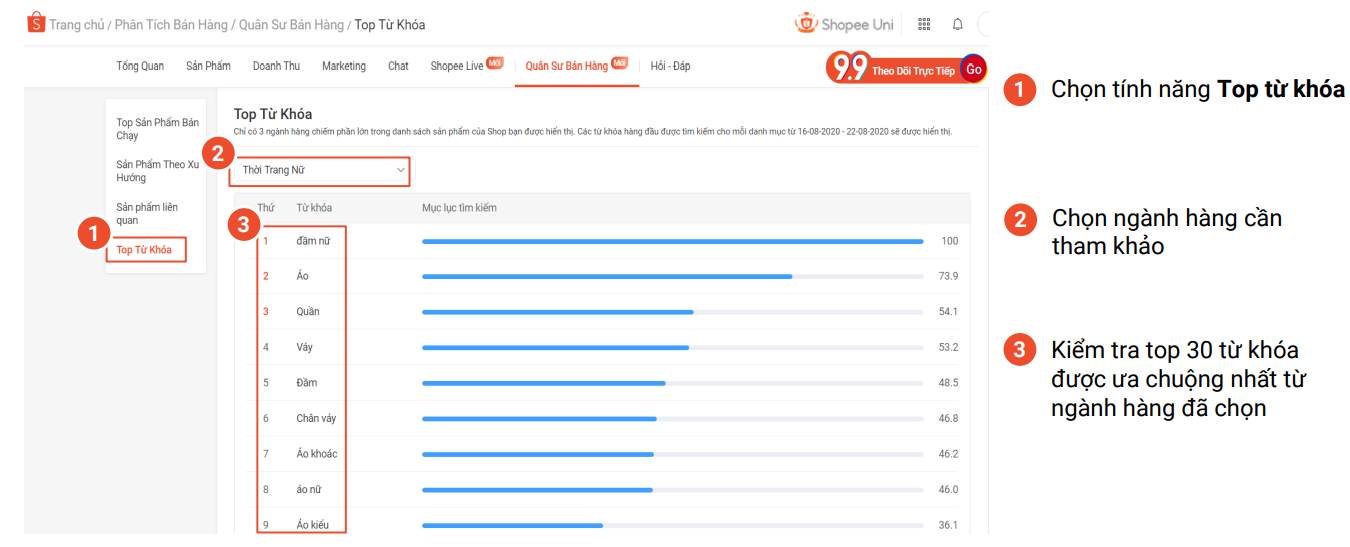Open Top Sản Phẩm Bán Chạy in the sidebar

(x=157, y=129)
